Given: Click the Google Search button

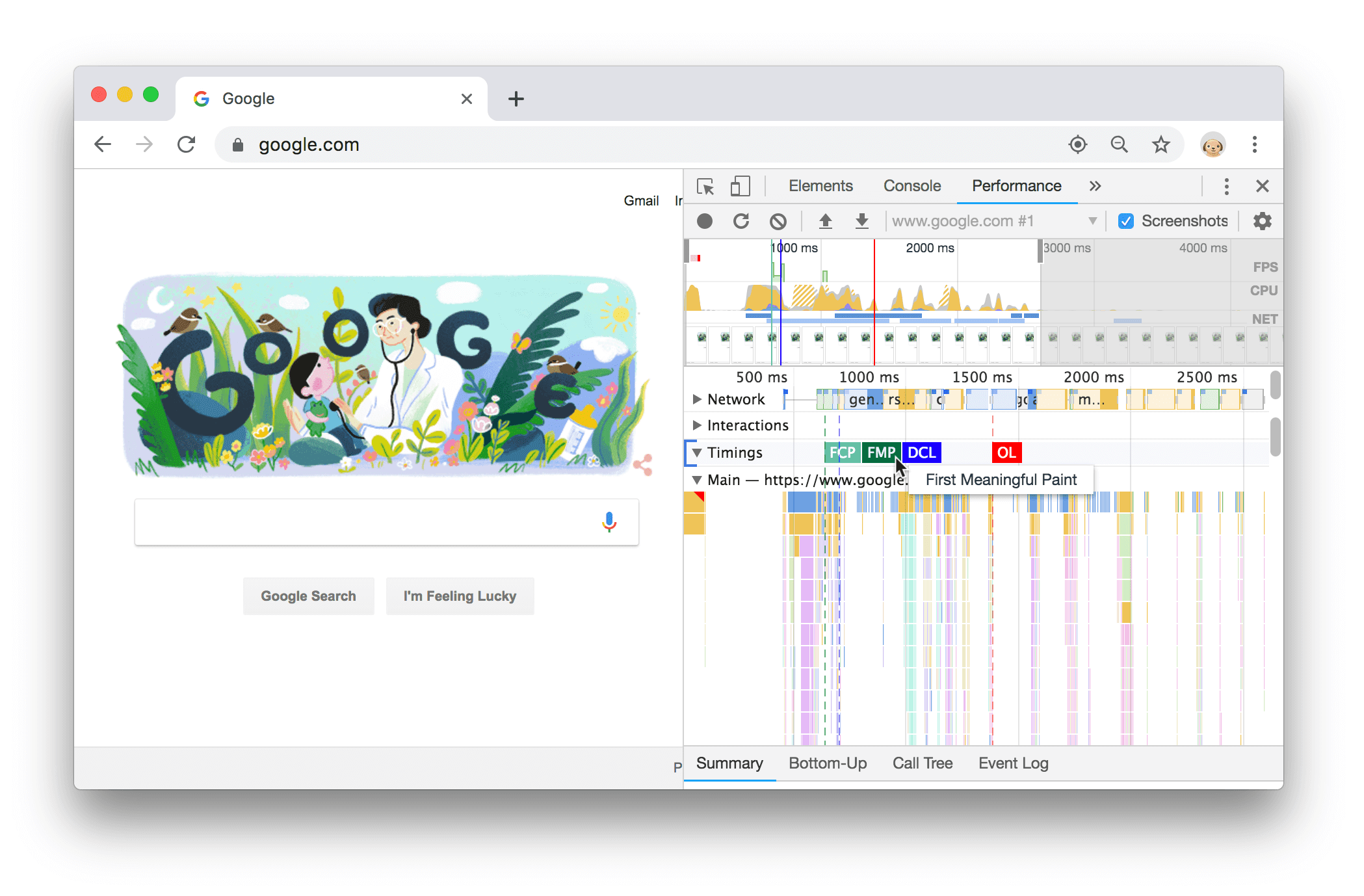Looking at the screenshot, I should click(307, 597).
